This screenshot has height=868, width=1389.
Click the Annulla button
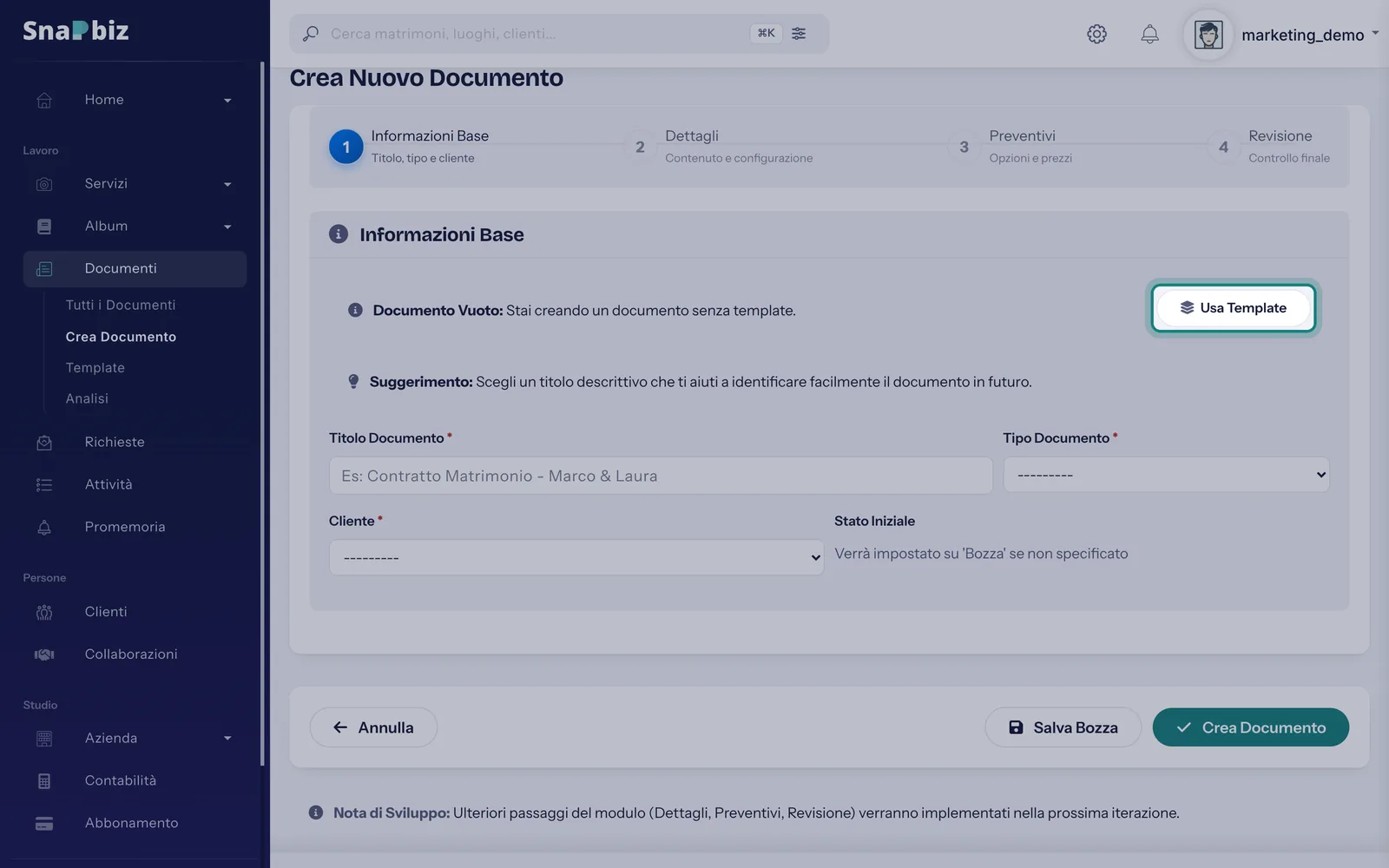coord(373,727)
